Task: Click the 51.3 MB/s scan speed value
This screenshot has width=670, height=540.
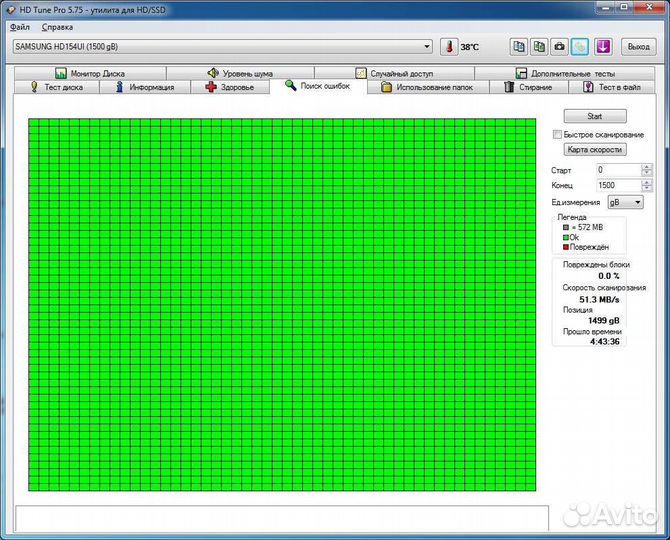Action: (x=599, y=299)
